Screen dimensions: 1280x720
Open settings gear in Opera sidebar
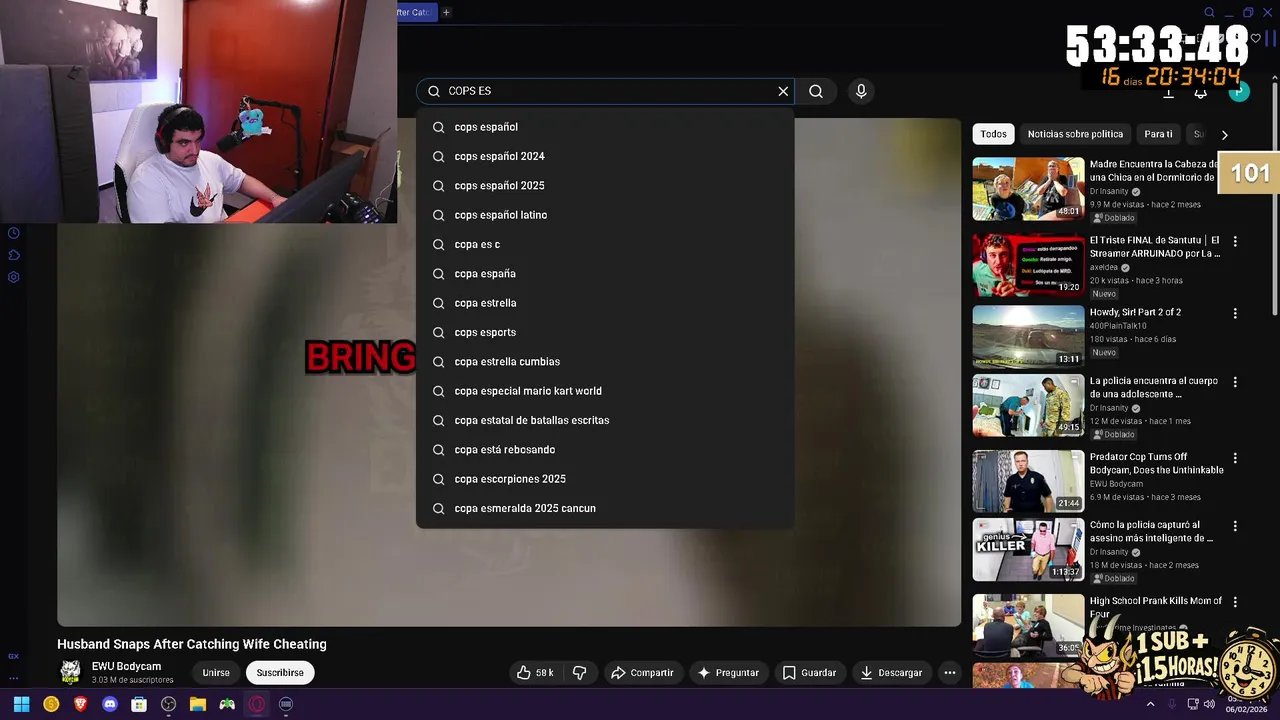pyautogui.click(x=14, y=277)
